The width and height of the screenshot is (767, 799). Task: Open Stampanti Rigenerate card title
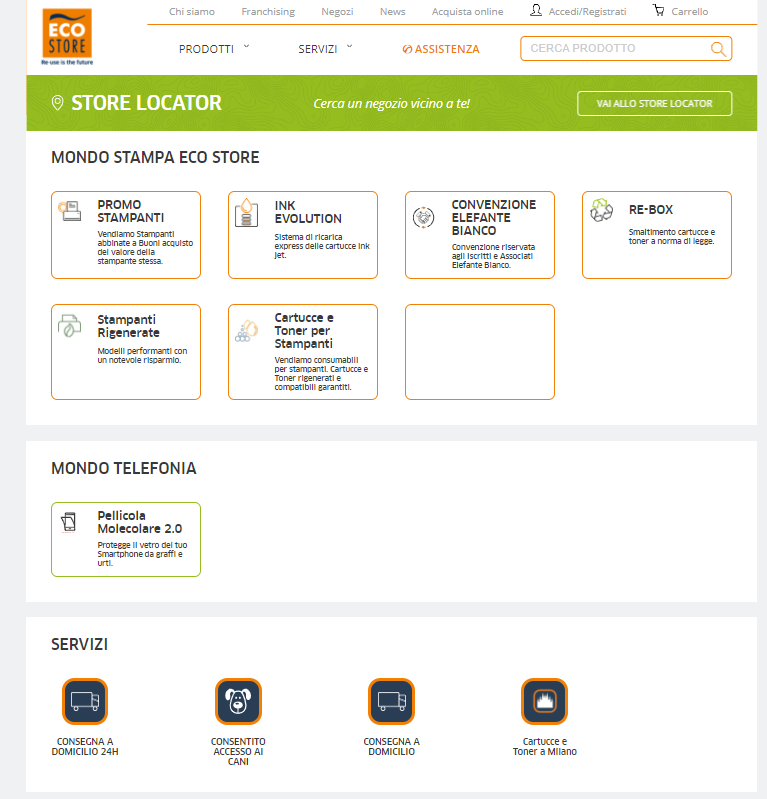pos(128,326)
